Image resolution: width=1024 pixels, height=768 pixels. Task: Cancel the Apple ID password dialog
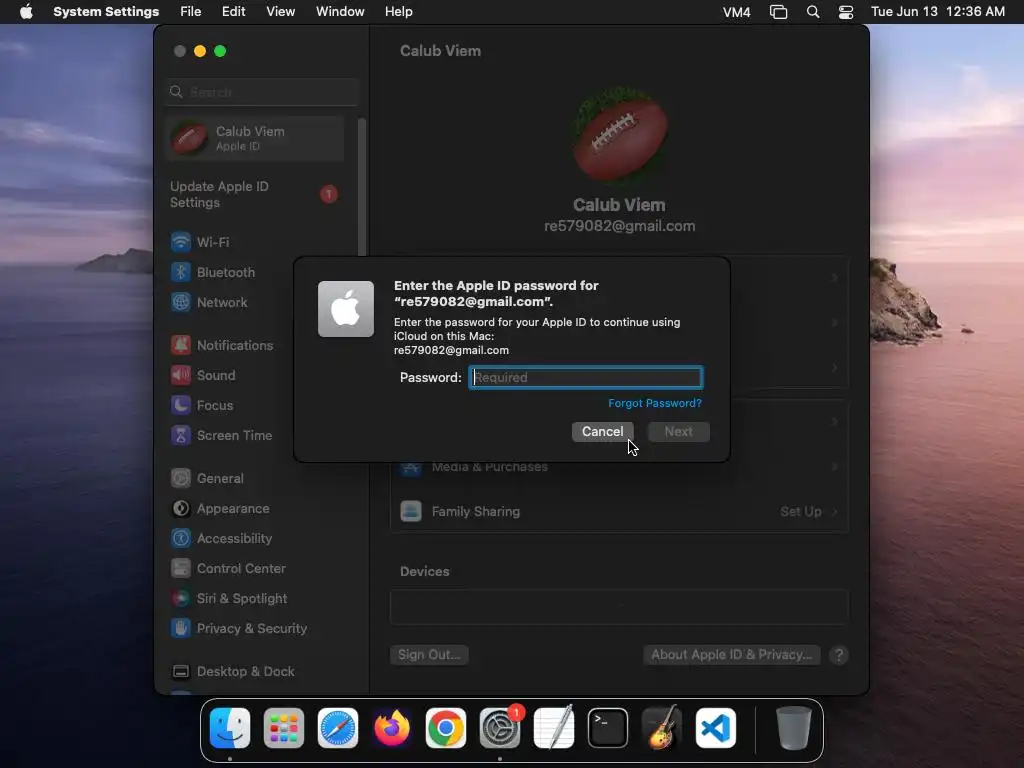pos(603,432)
